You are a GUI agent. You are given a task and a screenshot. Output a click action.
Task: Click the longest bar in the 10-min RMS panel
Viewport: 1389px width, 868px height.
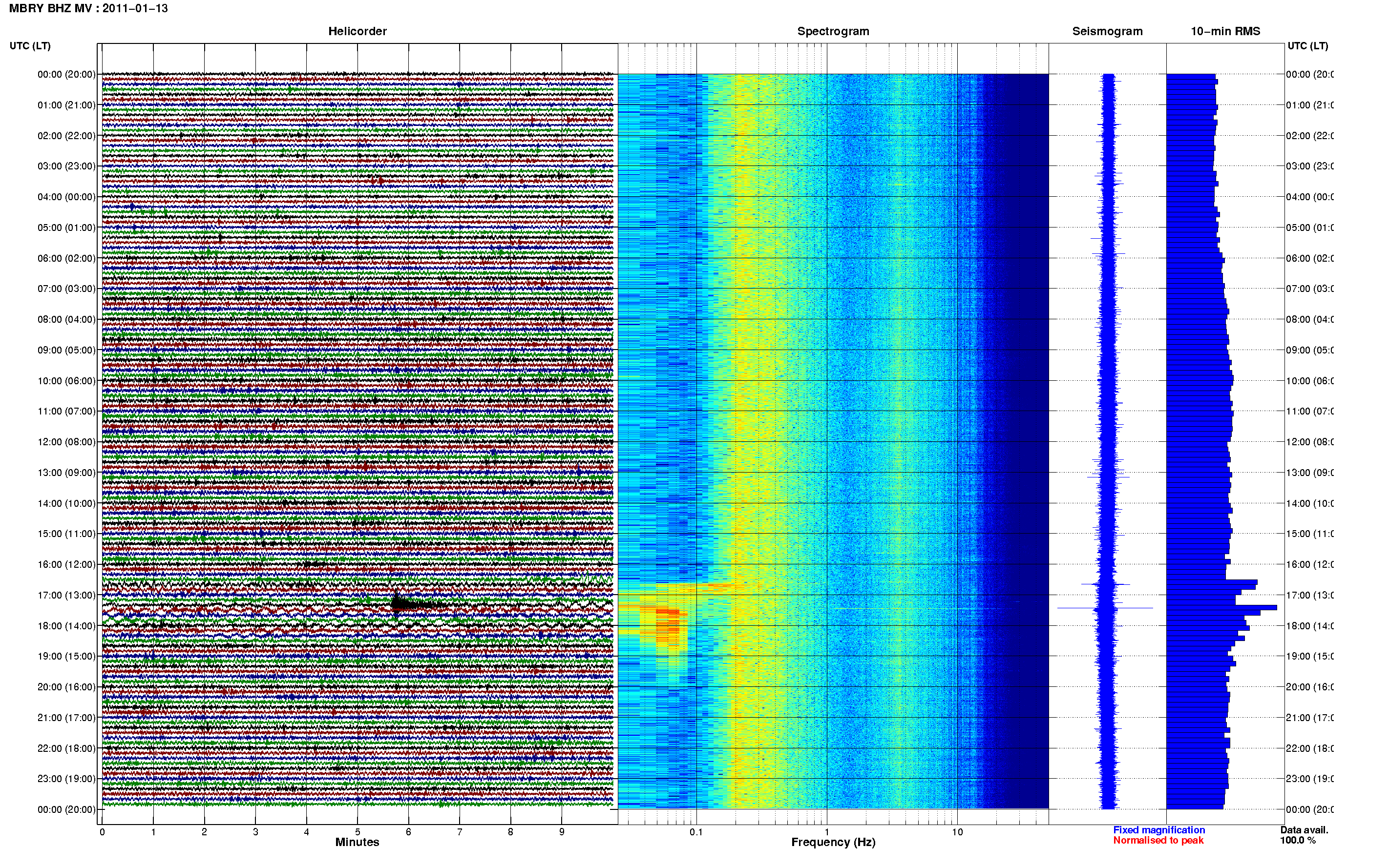pos(1221,607)
